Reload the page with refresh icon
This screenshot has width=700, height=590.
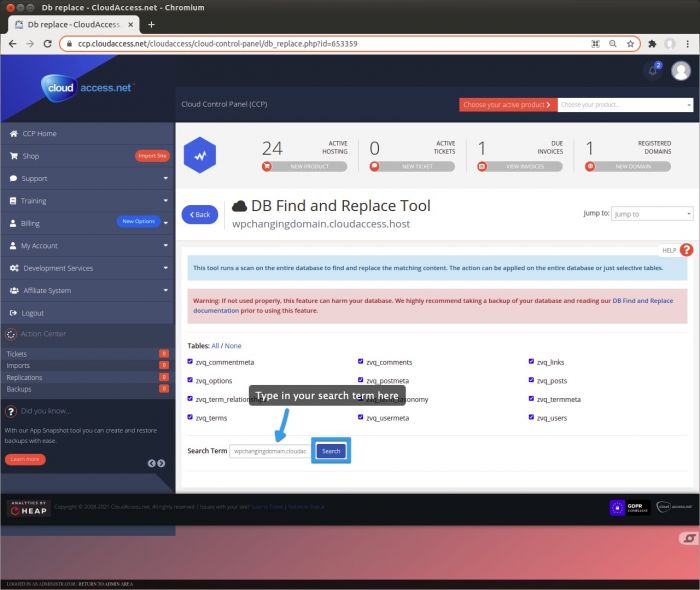point(47,44)
